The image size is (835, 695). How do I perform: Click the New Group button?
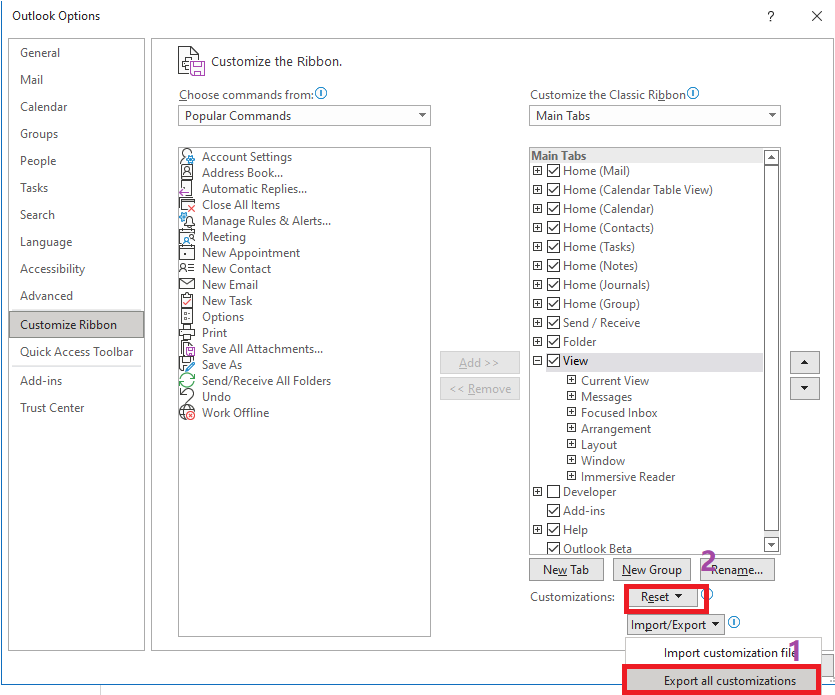[652, 570]
